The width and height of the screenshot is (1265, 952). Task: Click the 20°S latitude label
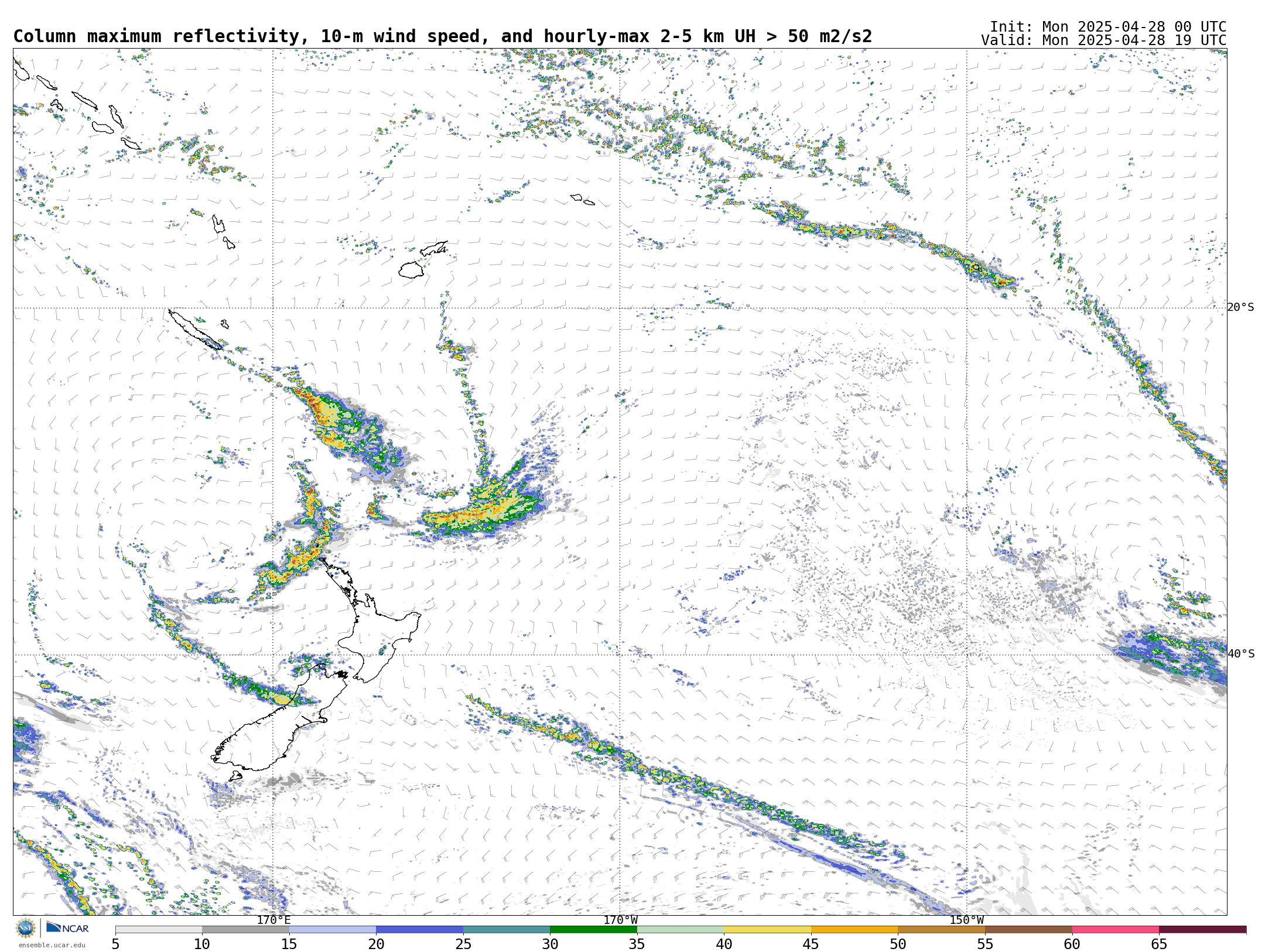(1240, 307)
